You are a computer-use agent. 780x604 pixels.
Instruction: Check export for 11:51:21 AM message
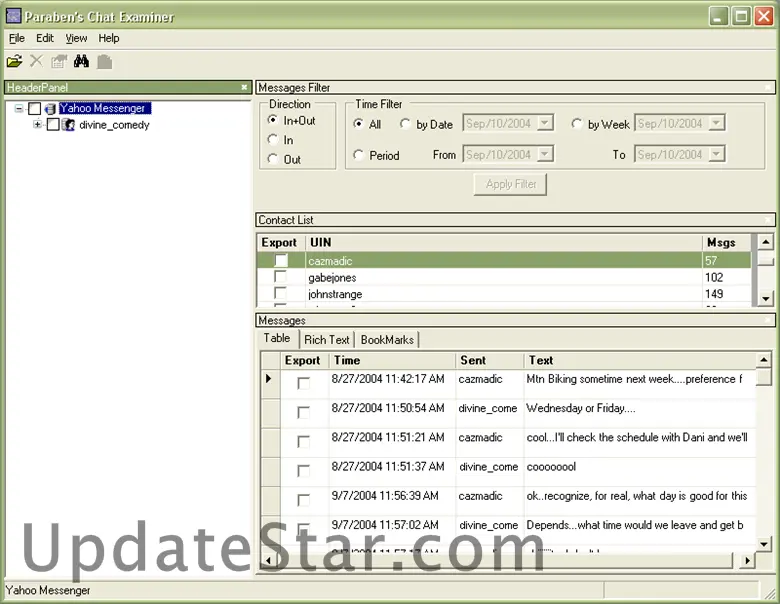pyautogui.click(x=303, y=441)
